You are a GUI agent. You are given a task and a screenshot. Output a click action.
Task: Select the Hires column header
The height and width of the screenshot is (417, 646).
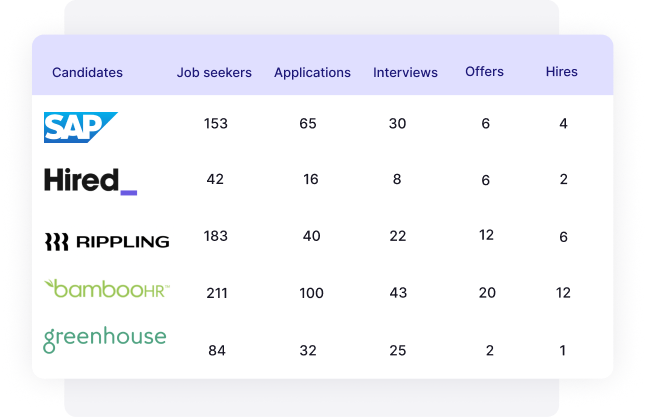(562, 72)
